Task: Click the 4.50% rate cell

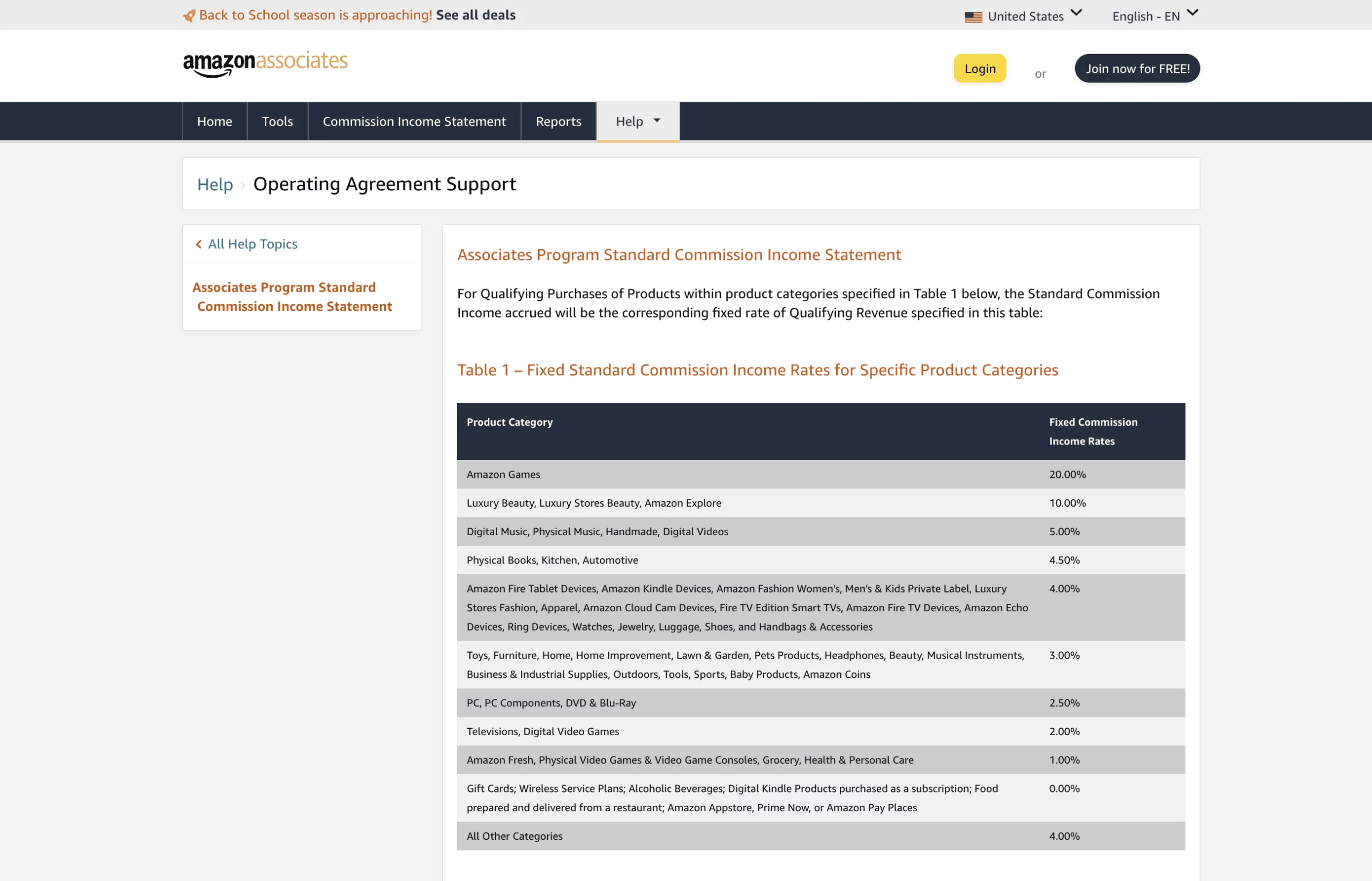Action: click(x=1064, y=560)
